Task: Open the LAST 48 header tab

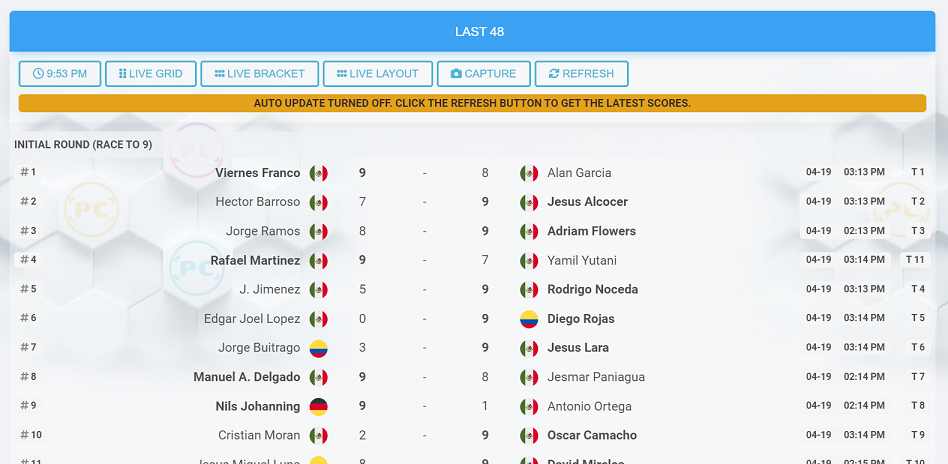Action: tap(479, 32)
